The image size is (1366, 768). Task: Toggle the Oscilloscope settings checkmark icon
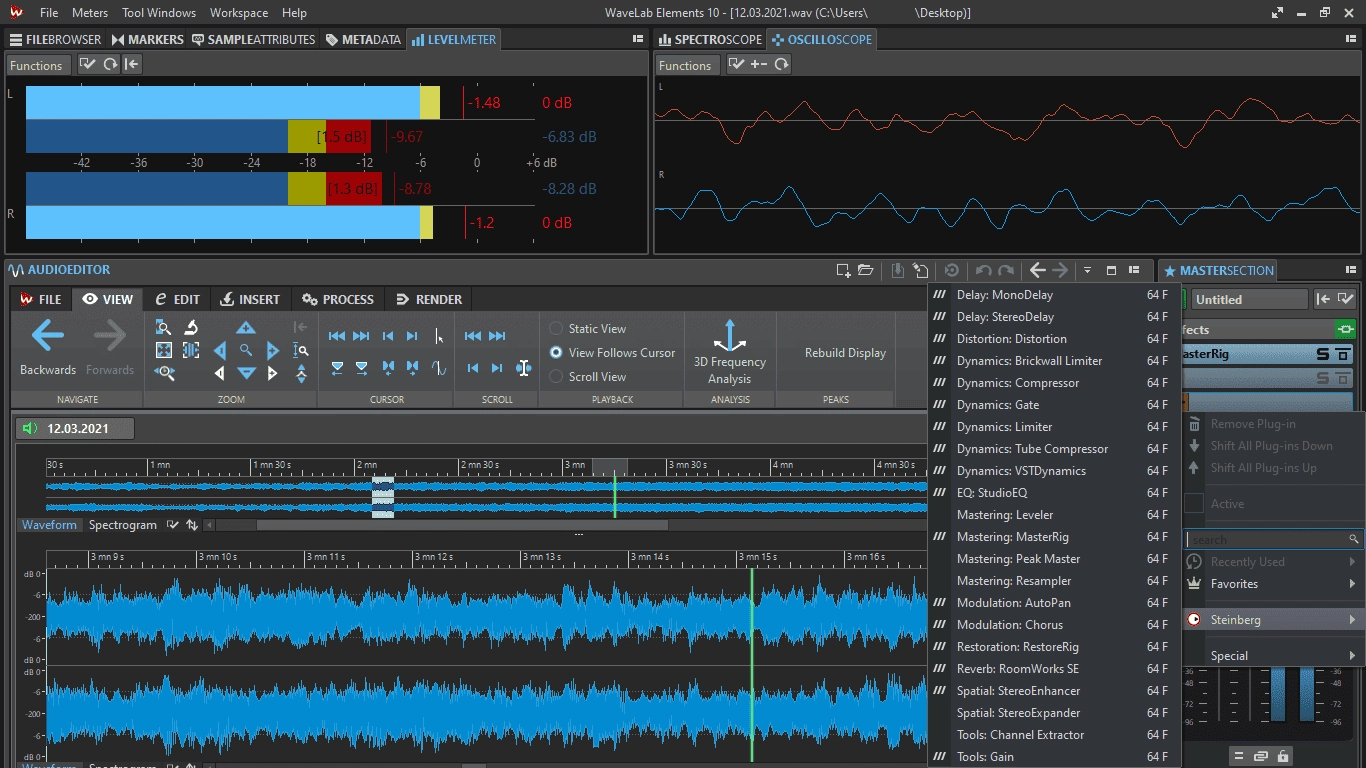(x=736, y=64)
